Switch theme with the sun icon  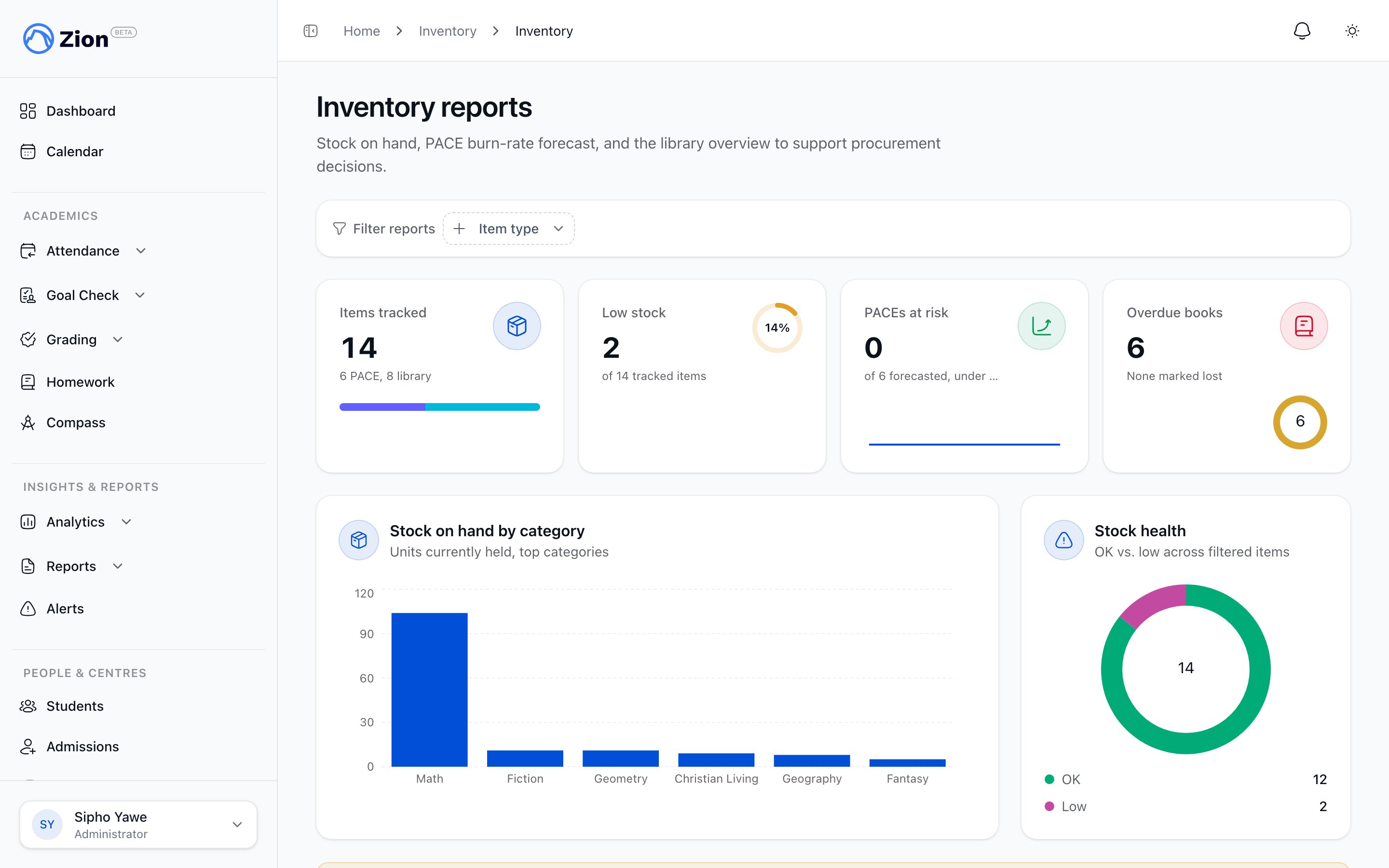pyautogui.click(x=1352, y=31)
